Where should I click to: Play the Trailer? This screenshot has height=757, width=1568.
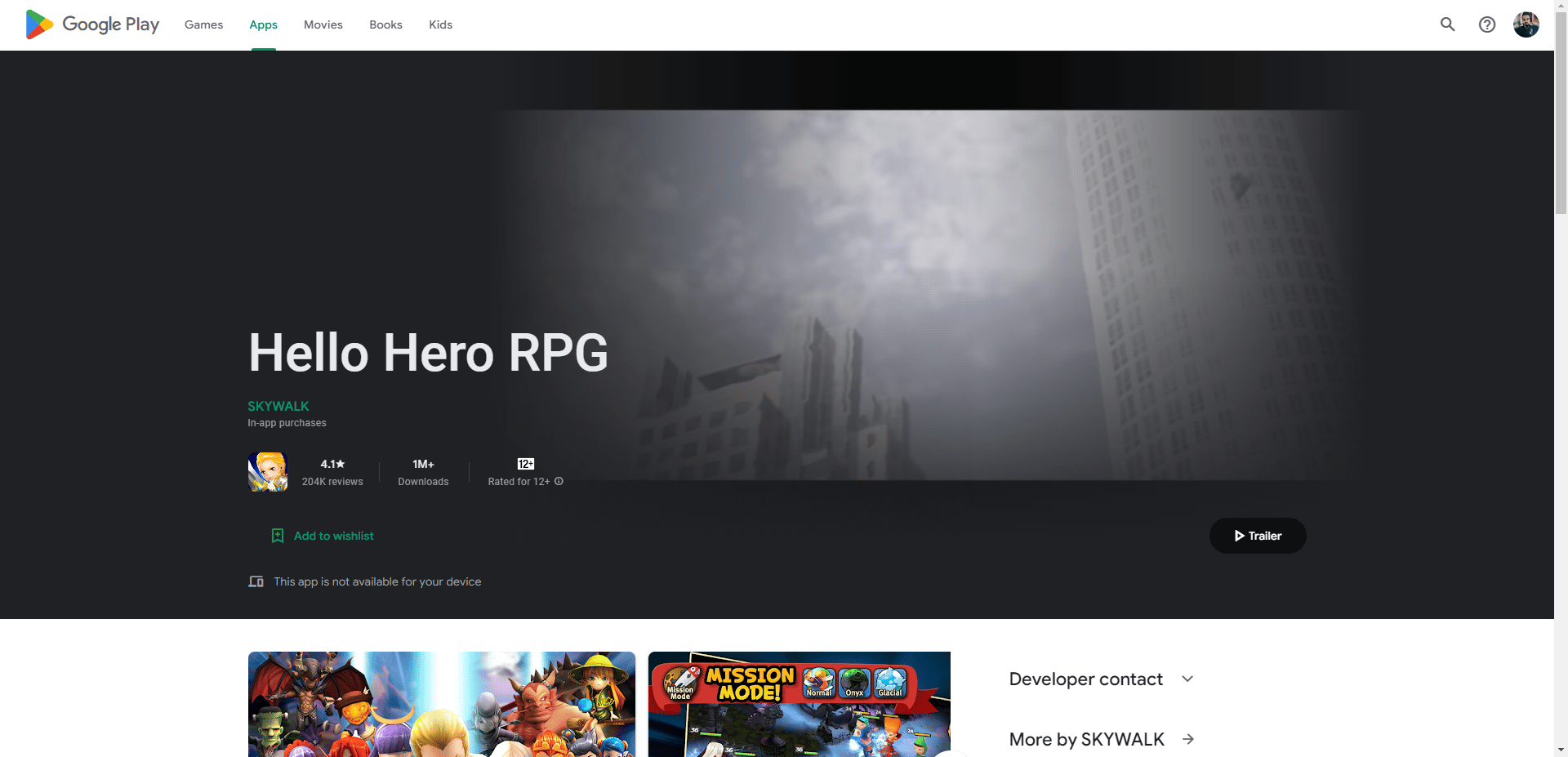tap(1258, 536)
